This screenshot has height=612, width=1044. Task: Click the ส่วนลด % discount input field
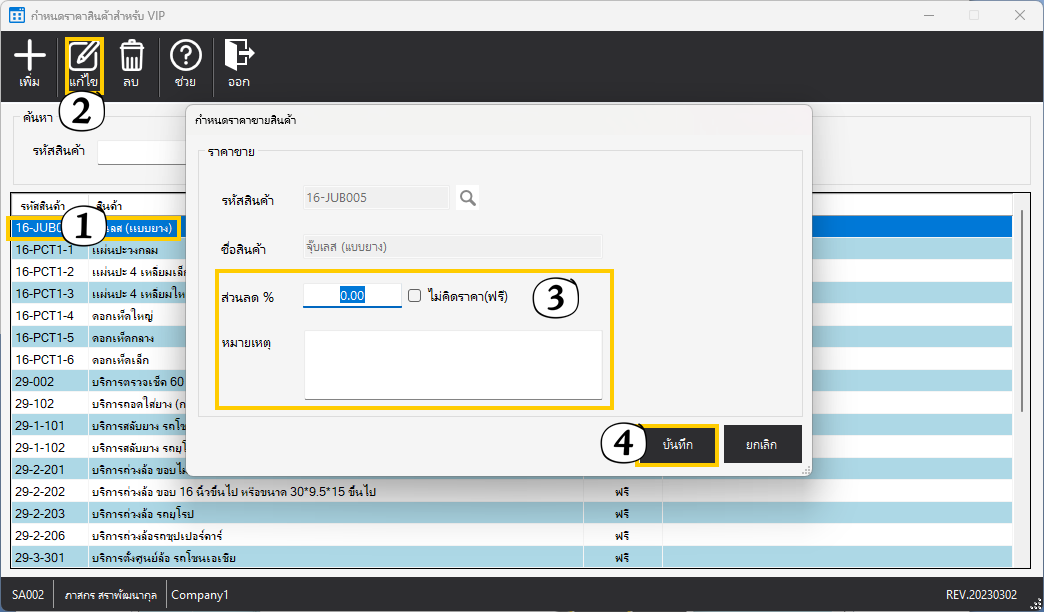click(352, 296)
